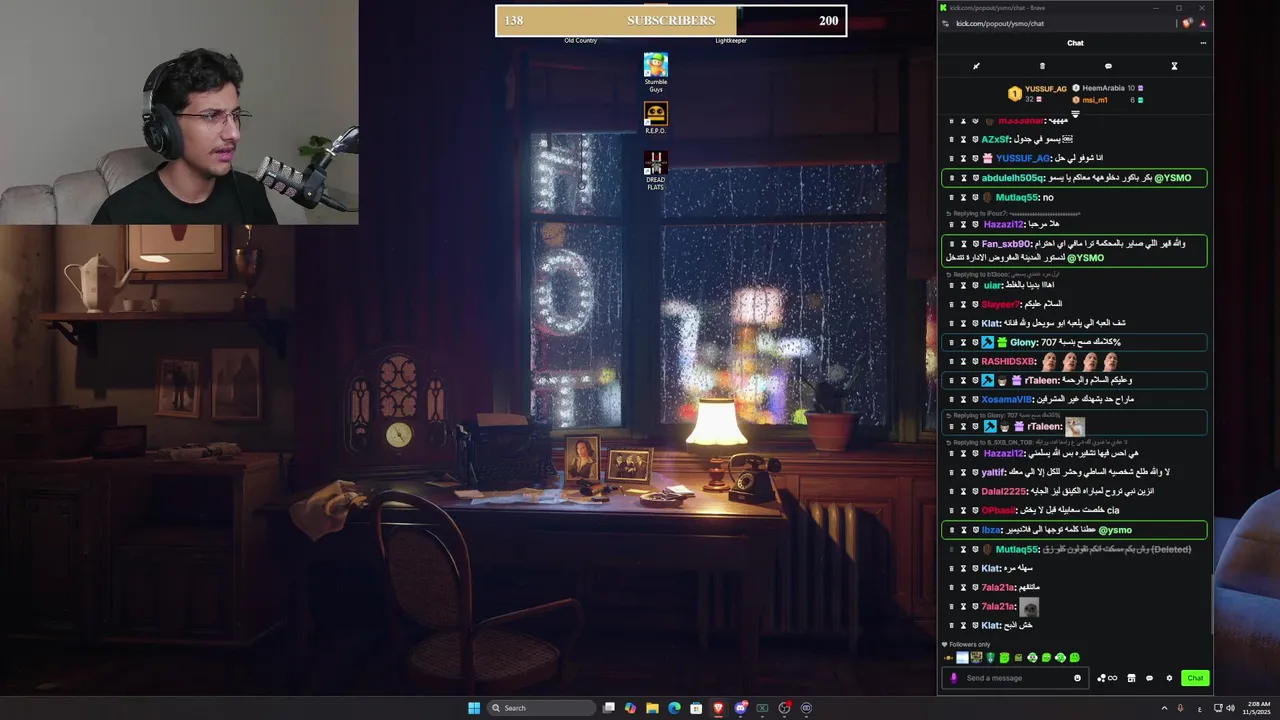Expand the system tray hidden icons chevron
This screenshot has width=1280, height=720.
(1164, 708)
